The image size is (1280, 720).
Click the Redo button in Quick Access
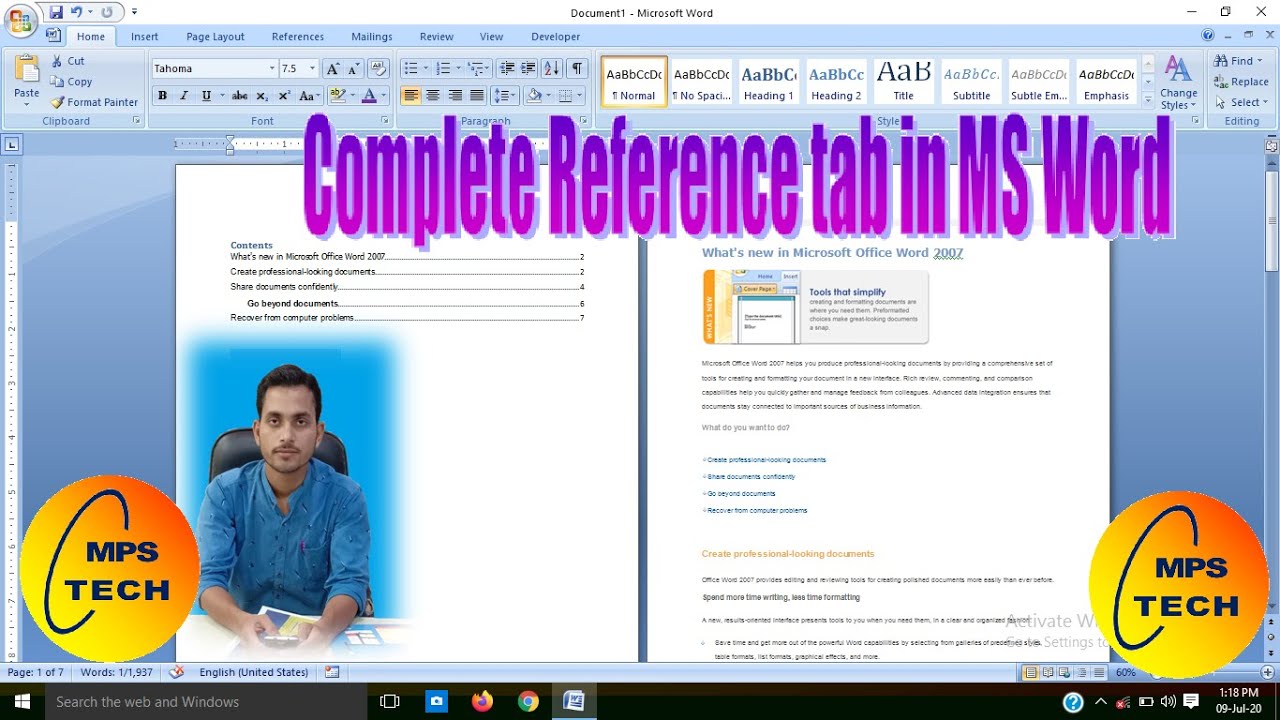[107, 13]
